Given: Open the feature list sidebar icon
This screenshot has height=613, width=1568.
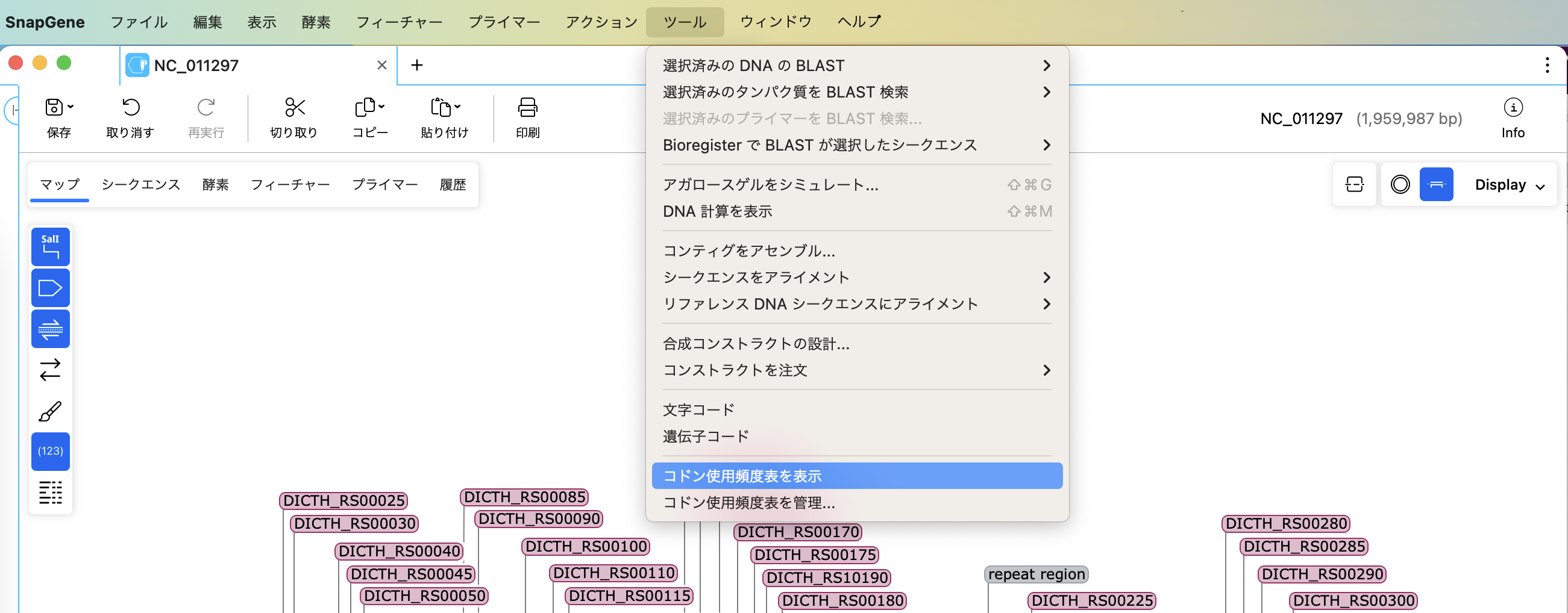Looking at the screenshot, I should 50,493.
